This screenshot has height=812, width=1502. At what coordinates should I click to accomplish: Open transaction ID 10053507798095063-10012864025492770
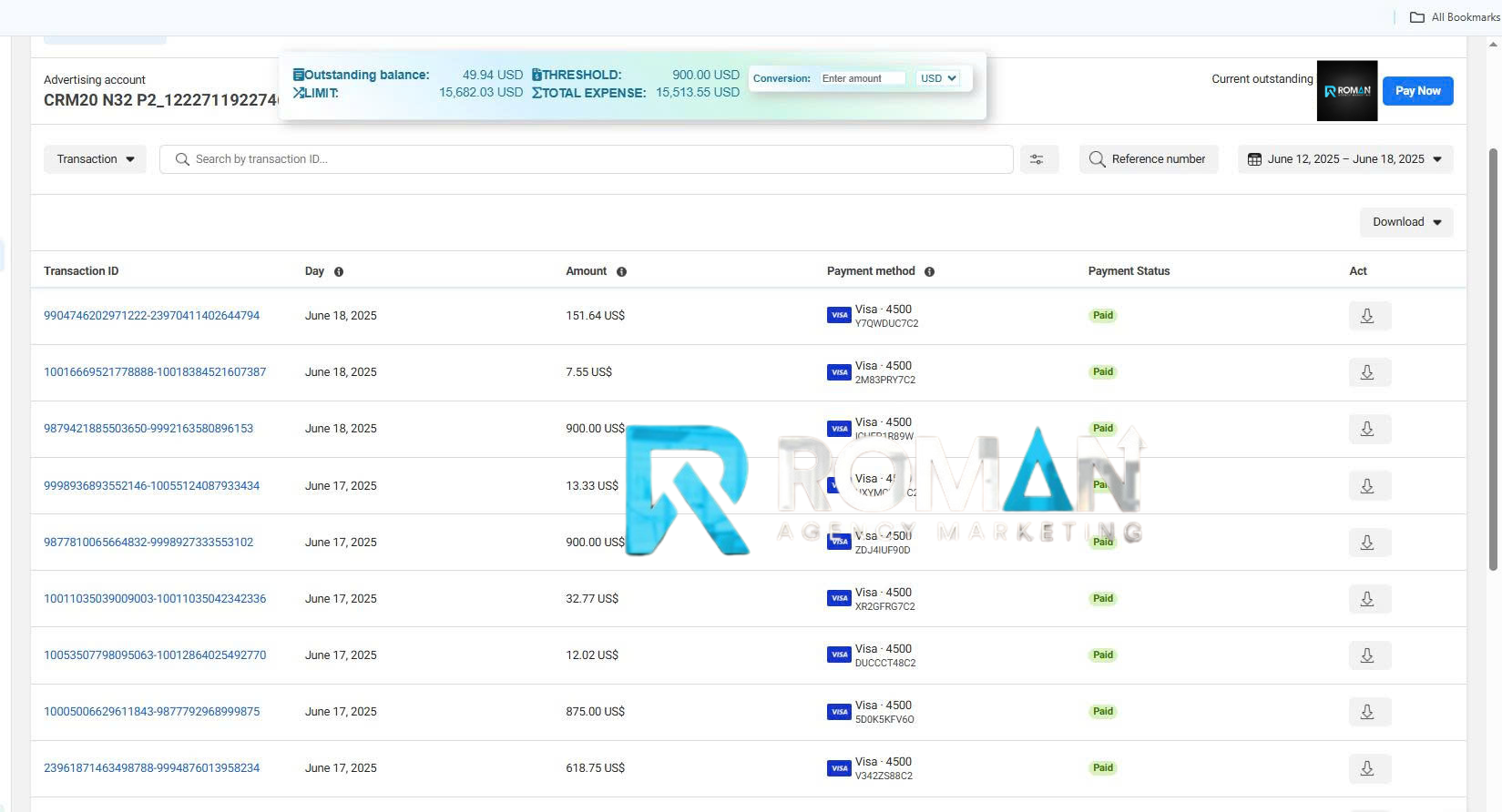[155, 655]
